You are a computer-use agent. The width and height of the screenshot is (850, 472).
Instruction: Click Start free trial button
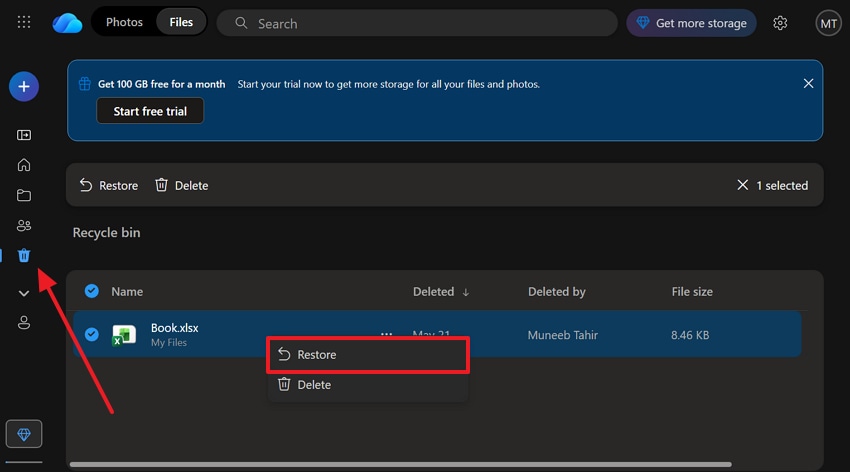pos(150,111)
